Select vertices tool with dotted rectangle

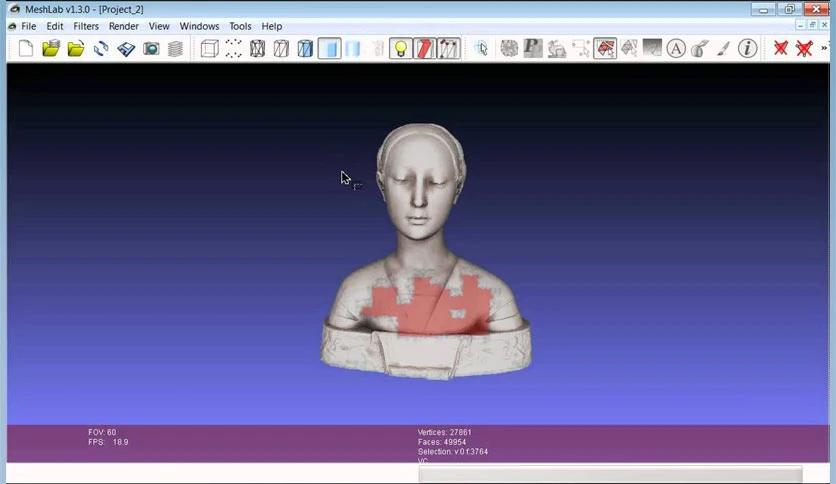point(581,49)
